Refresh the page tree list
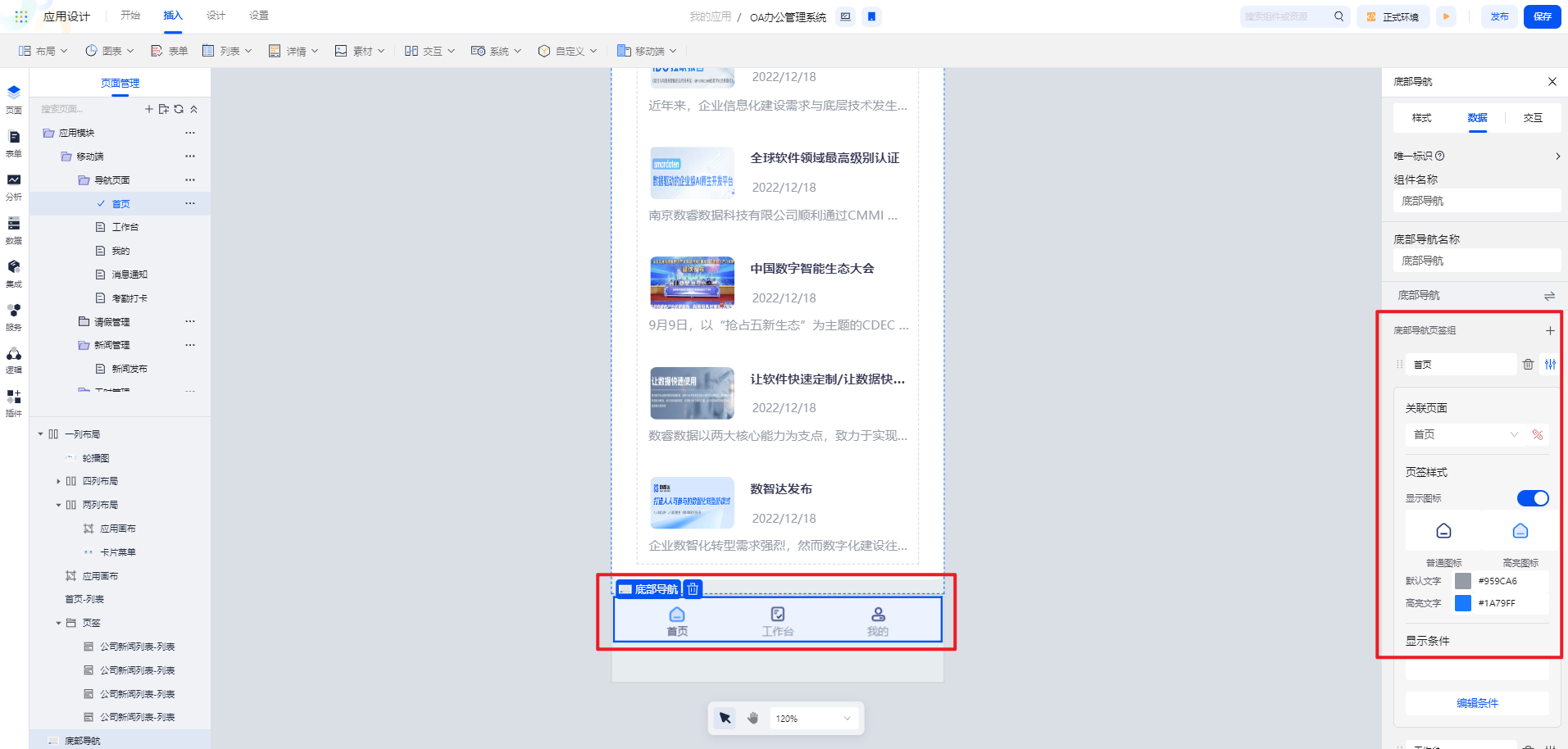1568x749 pixels. click(x=179, y=109)
